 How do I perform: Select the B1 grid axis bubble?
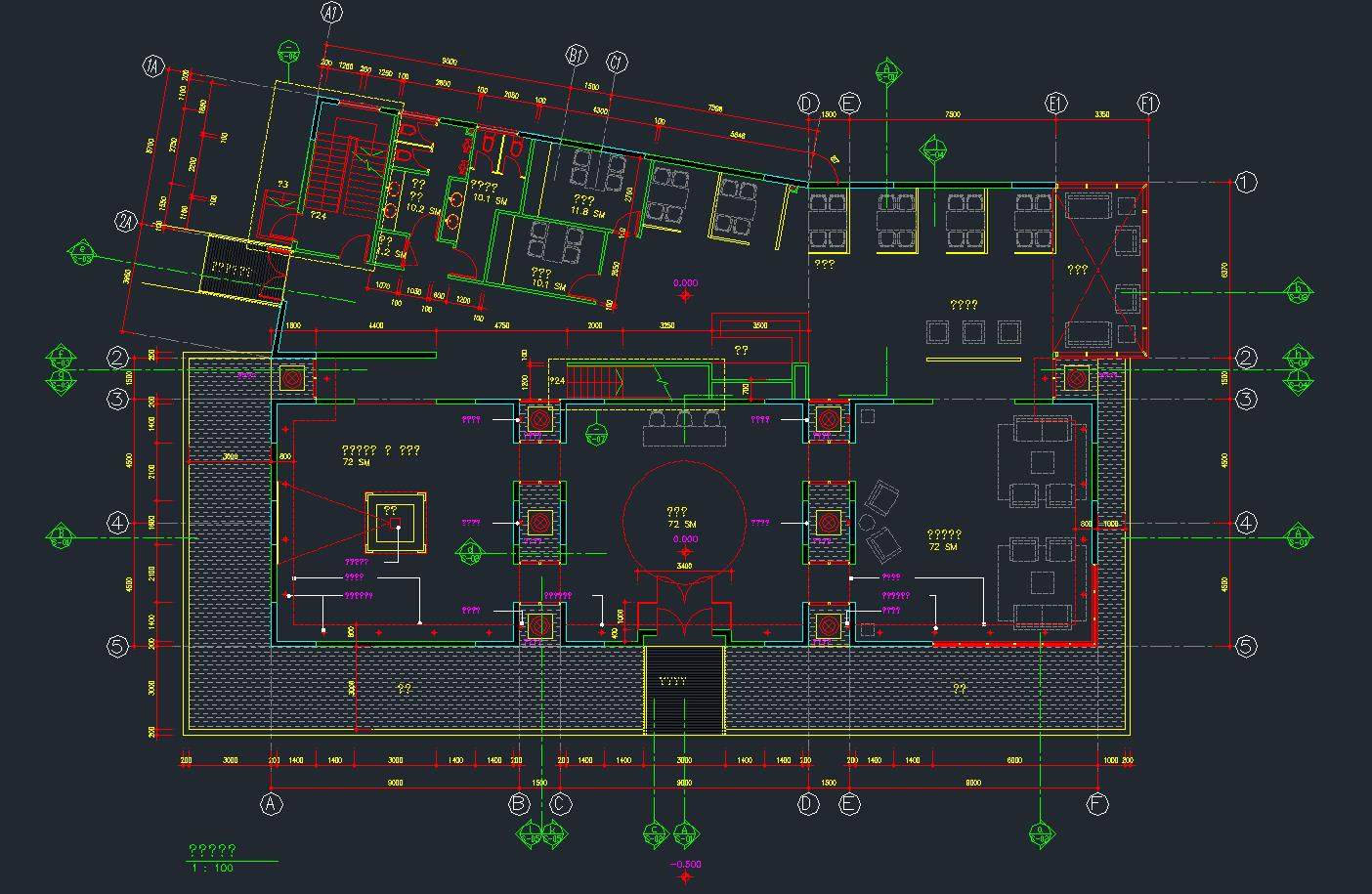click(x=577, y=57)
